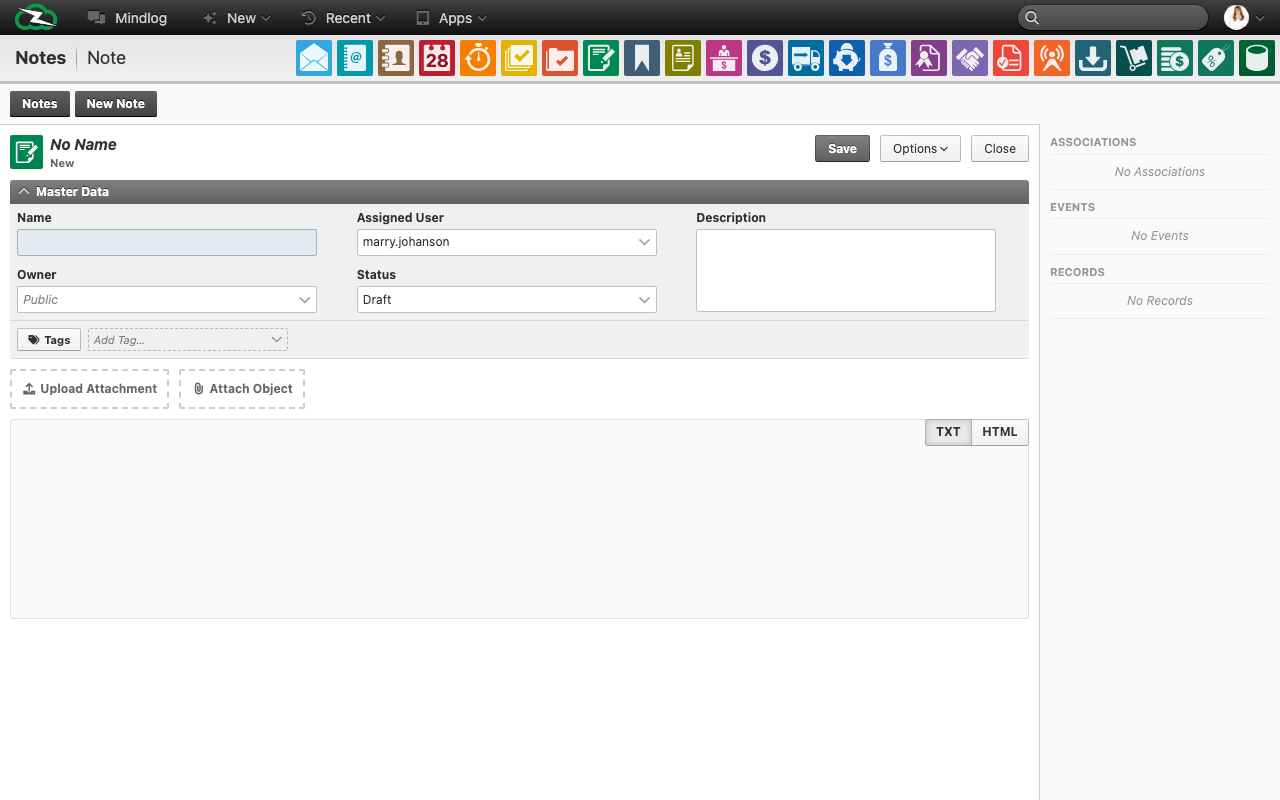Open the blue piggy bank icon
Screen dimensions: 1280x800
pos(847,58)
